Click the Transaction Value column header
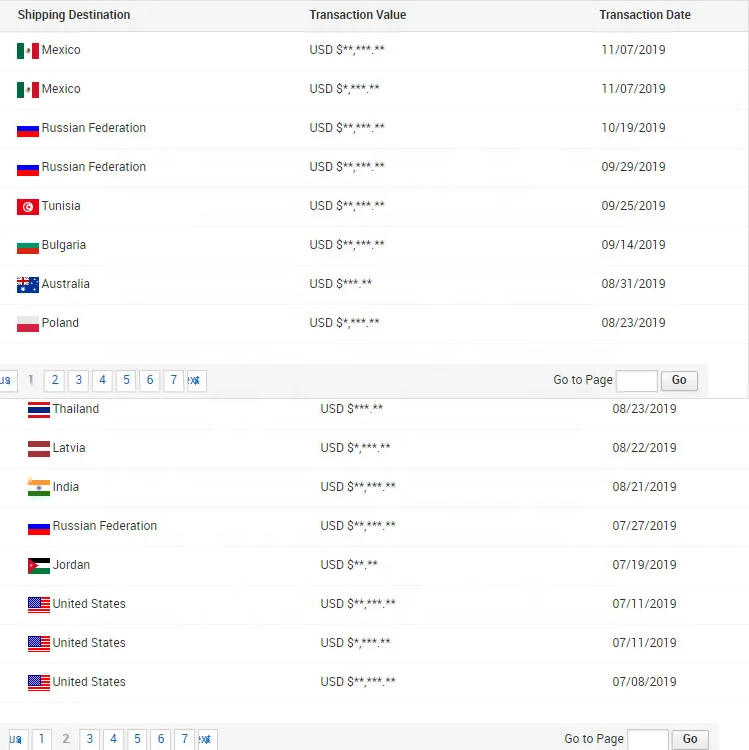749x750 pixels. (358, 15)
